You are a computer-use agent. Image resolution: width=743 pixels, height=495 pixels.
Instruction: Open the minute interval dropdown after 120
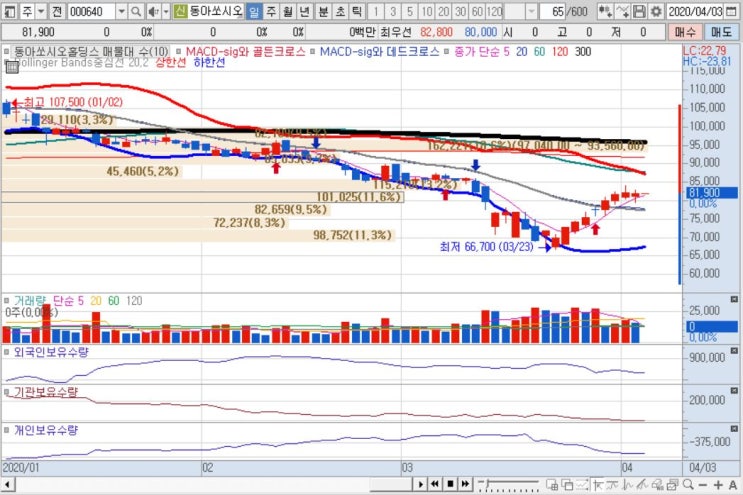[532, 11]
